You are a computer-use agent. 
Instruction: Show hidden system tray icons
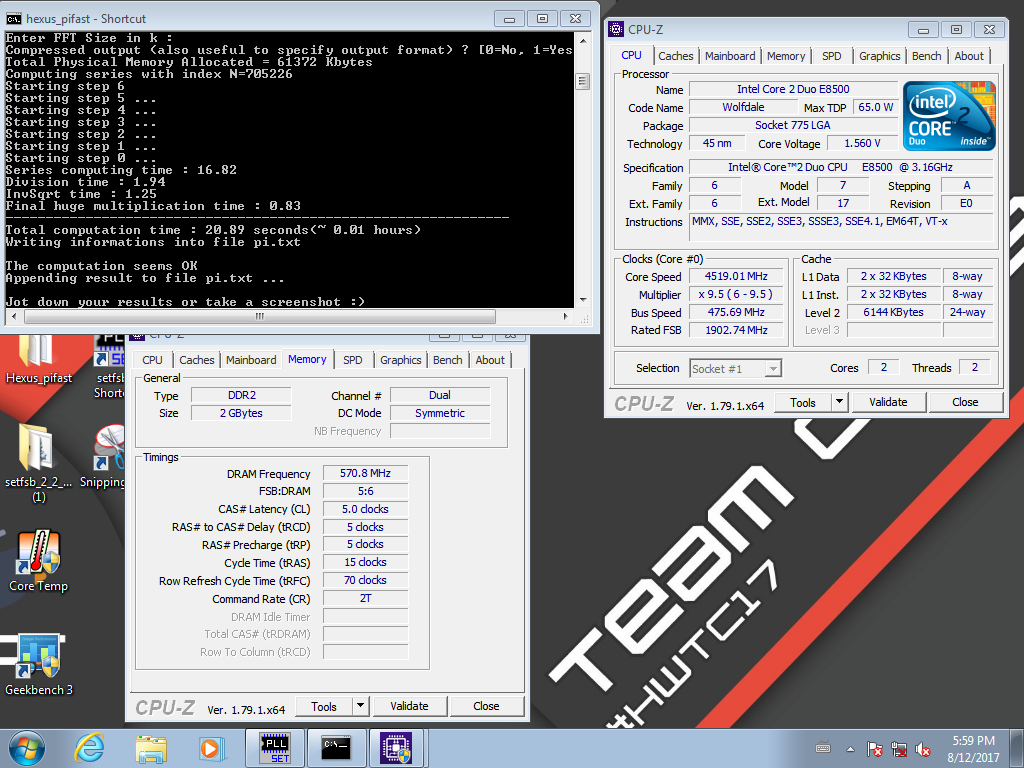click(850, 749)
